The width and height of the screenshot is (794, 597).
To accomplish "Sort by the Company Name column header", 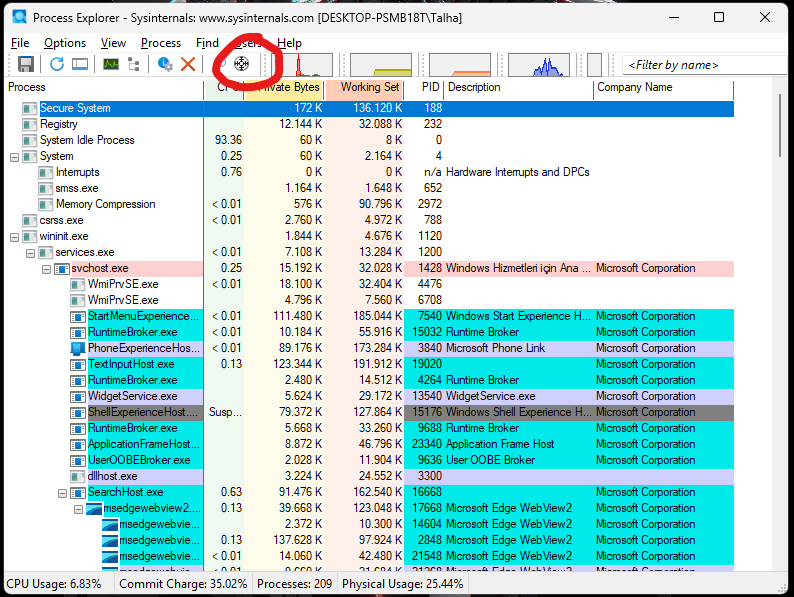I will point(663,87).
